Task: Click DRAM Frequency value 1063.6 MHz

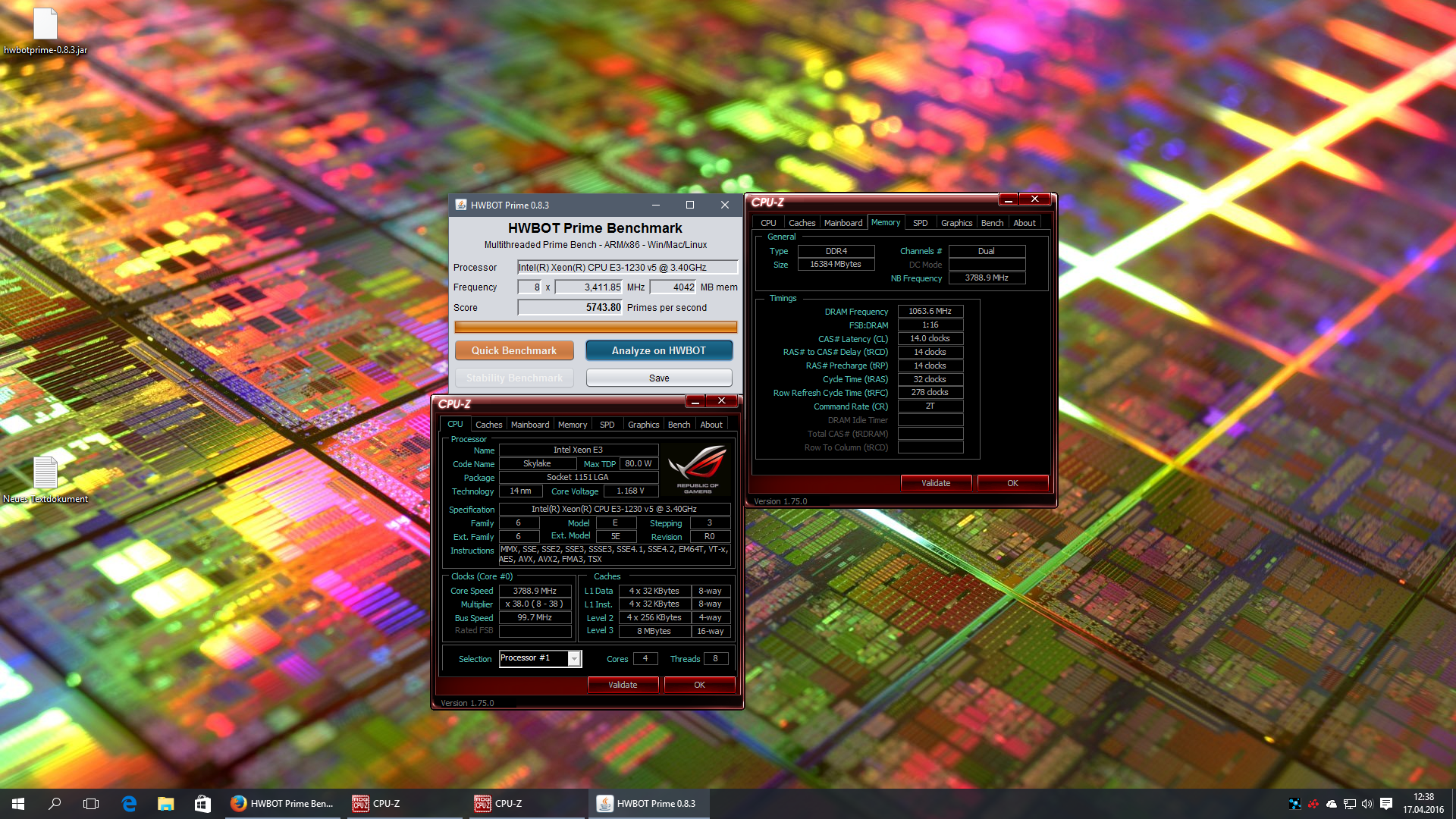Action: (930, 311)
